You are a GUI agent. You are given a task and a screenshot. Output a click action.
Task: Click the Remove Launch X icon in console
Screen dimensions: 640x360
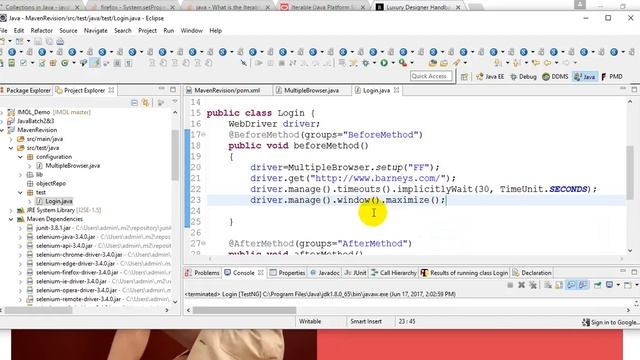pos(521,285)
